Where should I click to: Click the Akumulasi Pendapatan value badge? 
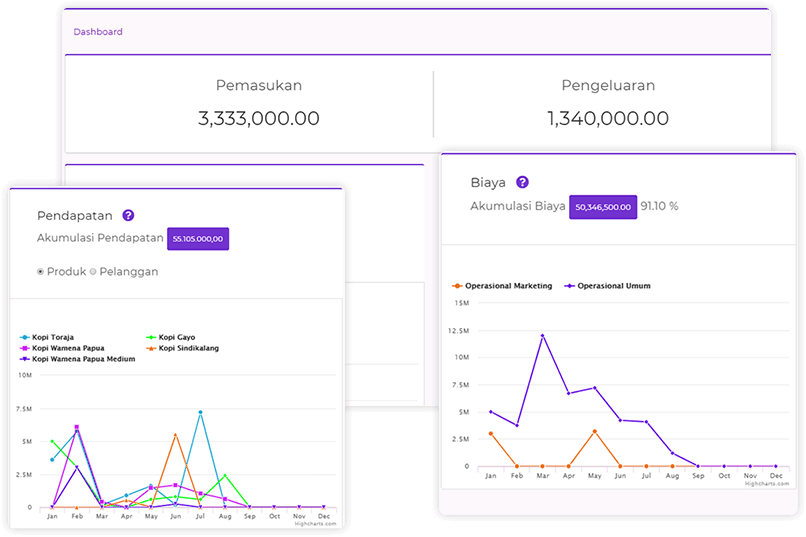pyautogui.click(x=198, y=238)
